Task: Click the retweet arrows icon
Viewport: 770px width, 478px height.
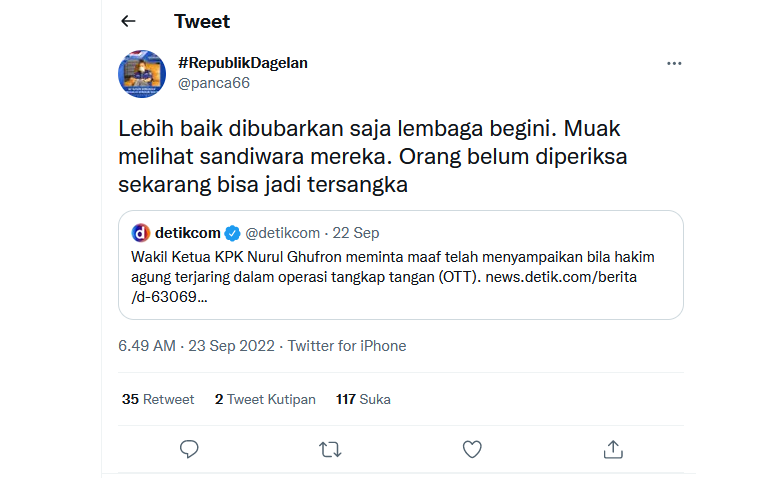Action: [330, 449]
